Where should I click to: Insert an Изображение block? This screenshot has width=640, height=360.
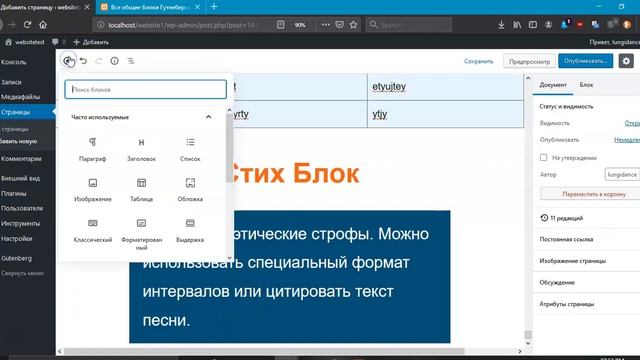click(93, 190)
